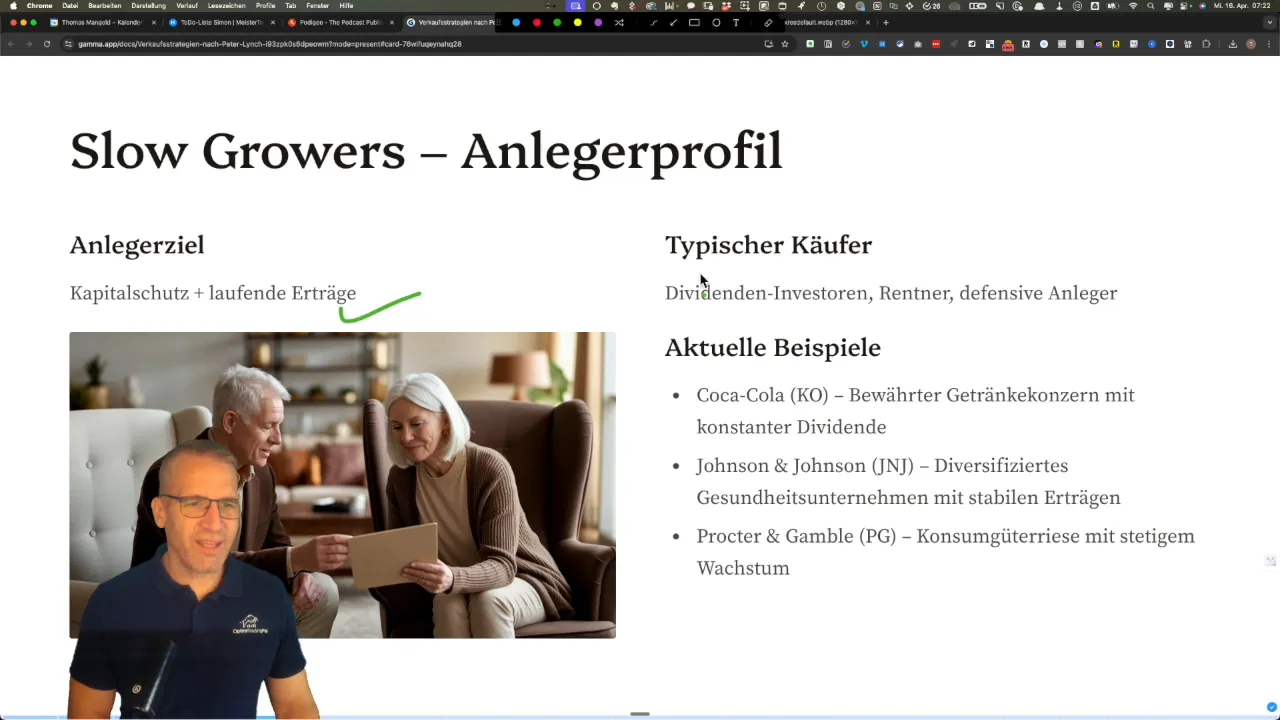The width and height of the screenshot is (1280, 720).
Task: Click the elderly couple slide image
Action: click(x=342, y=485)
